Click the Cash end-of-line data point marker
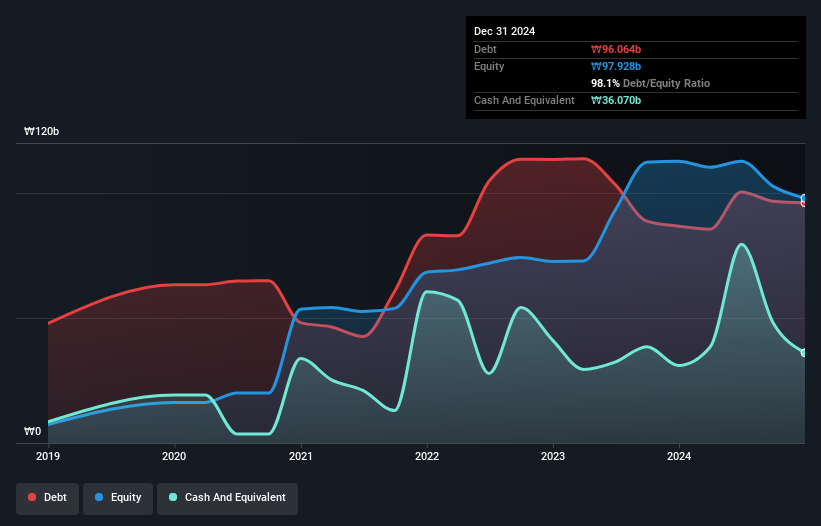 804,353
